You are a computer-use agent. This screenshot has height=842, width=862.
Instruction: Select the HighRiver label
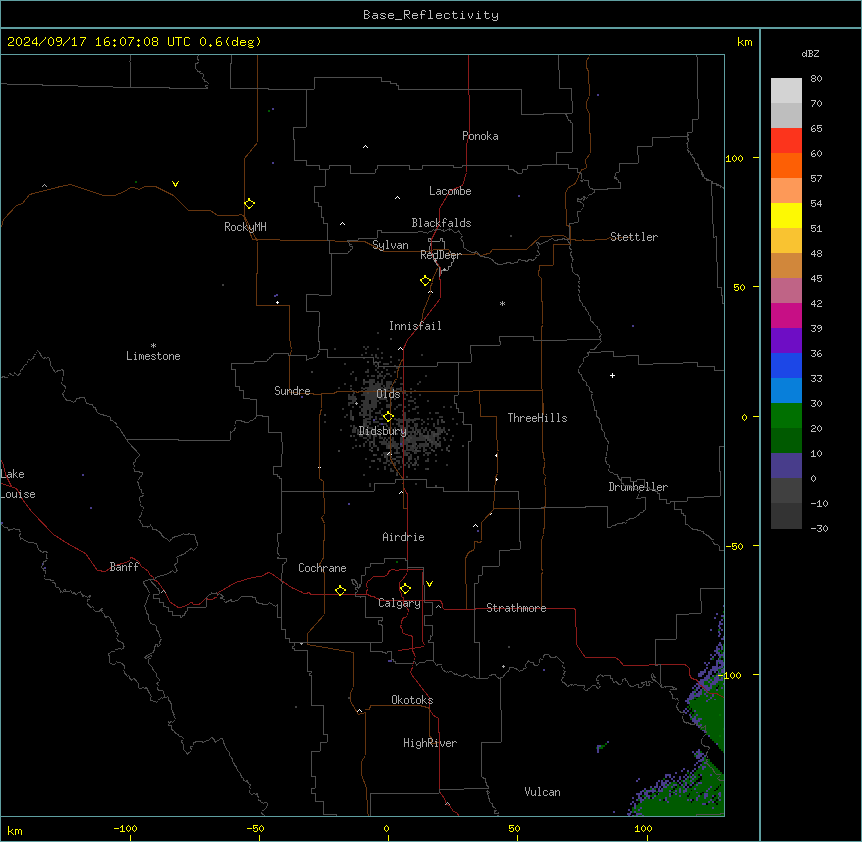coord(430,743)
